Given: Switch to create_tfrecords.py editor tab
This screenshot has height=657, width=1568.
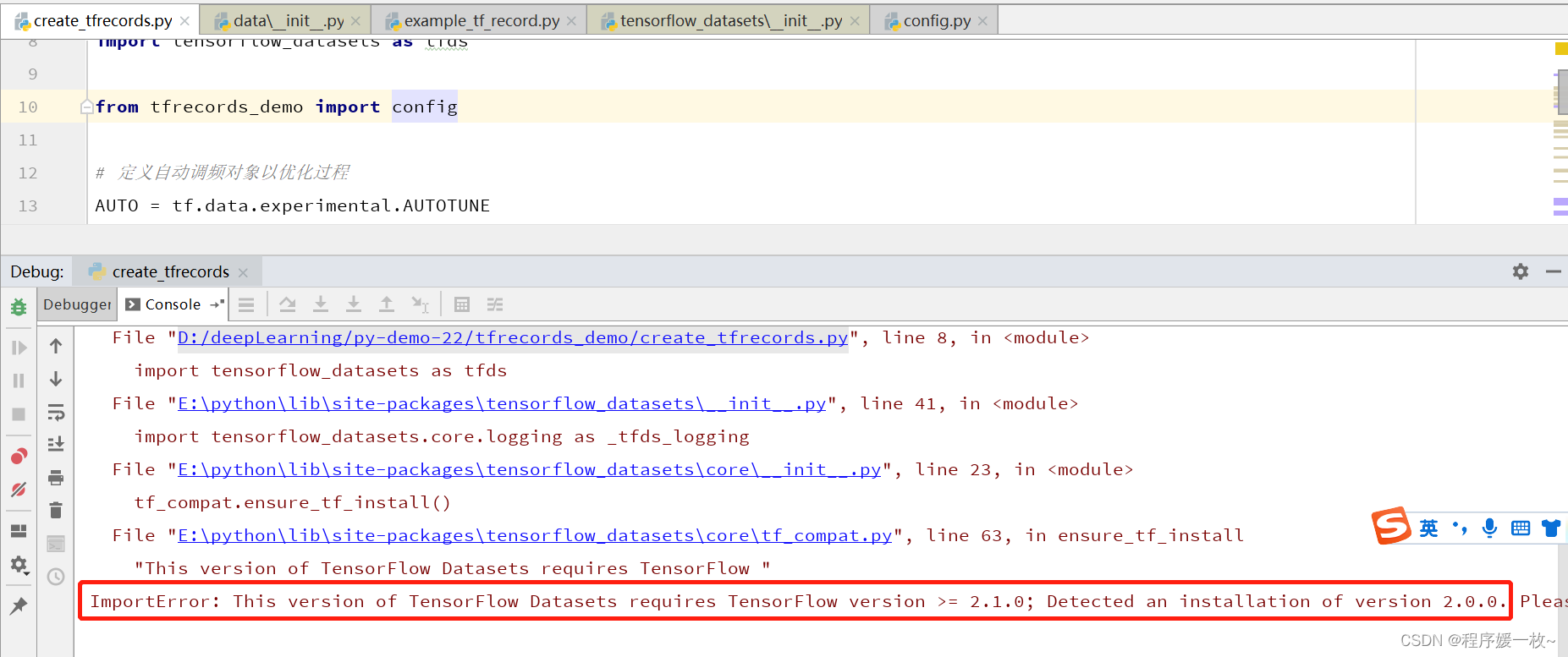Looking at the screenshot, I should click(102, 20).
